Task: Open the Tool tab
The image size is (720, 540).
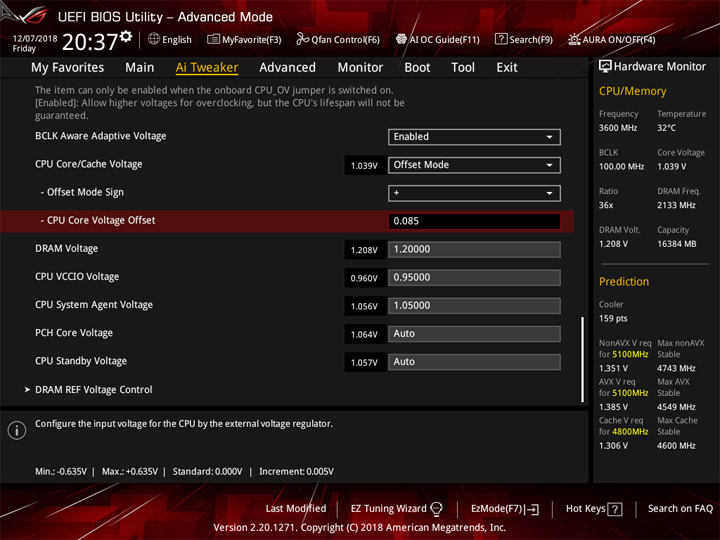Action: click(463, 68)
